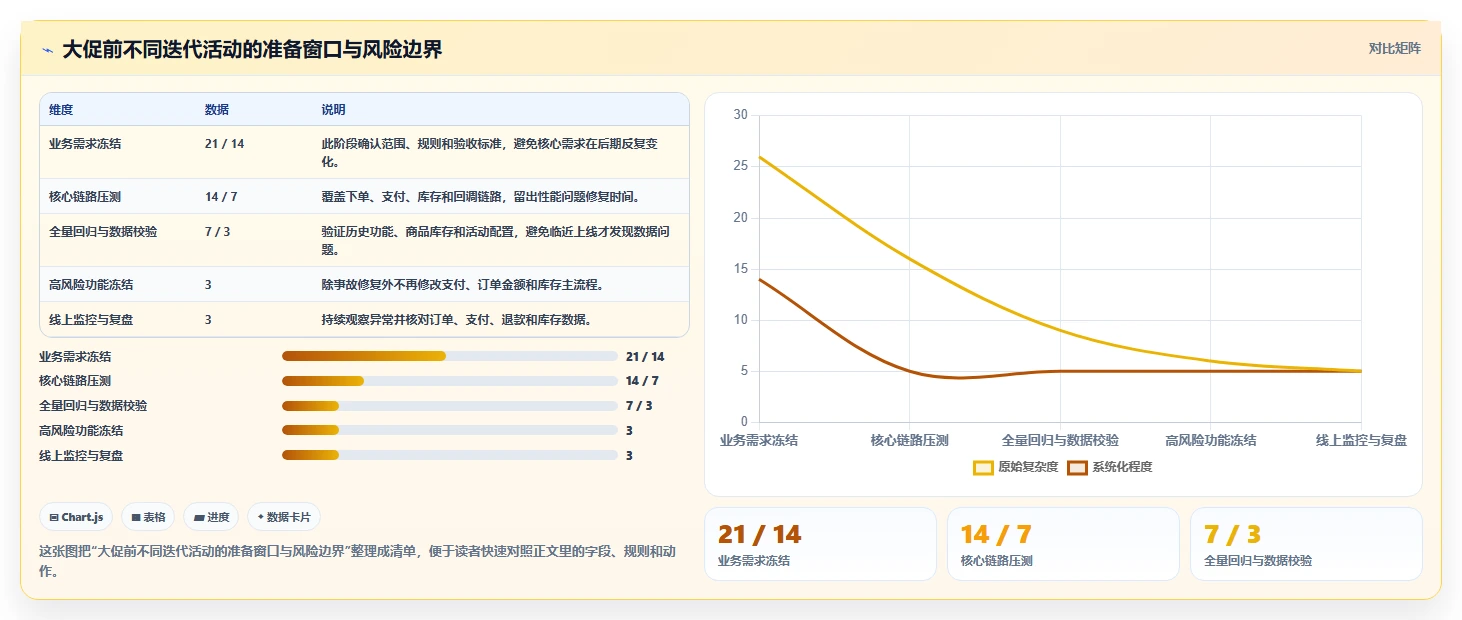The image size is (1462, 620).
Task: Click the 全量回归与数据校验 progress bar
Action: coord(450,406)
